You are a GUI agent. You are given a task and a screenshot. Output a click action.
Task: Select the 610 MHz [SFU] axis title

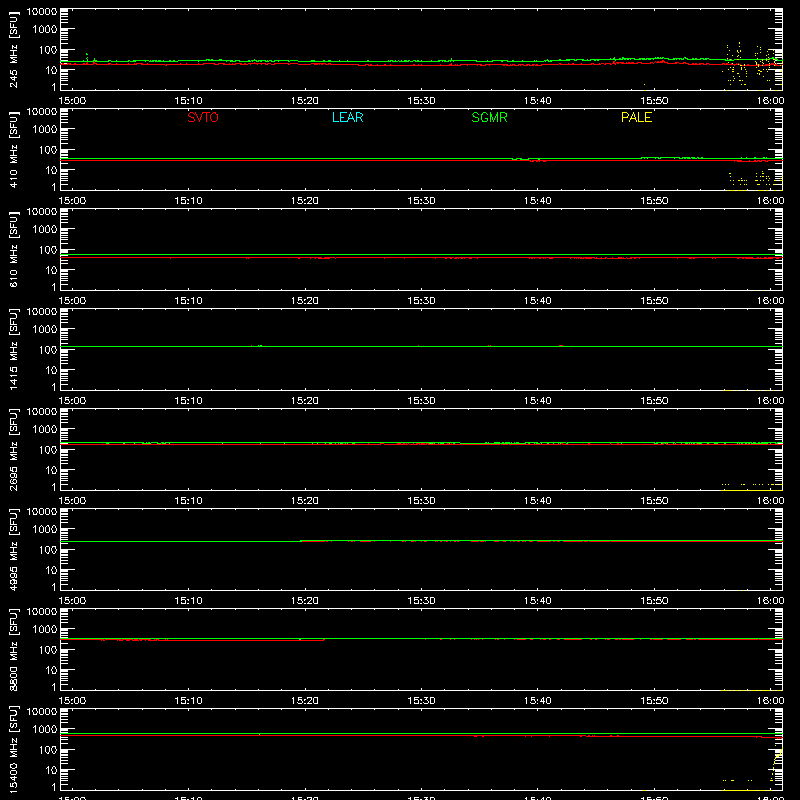coord(14,249)
